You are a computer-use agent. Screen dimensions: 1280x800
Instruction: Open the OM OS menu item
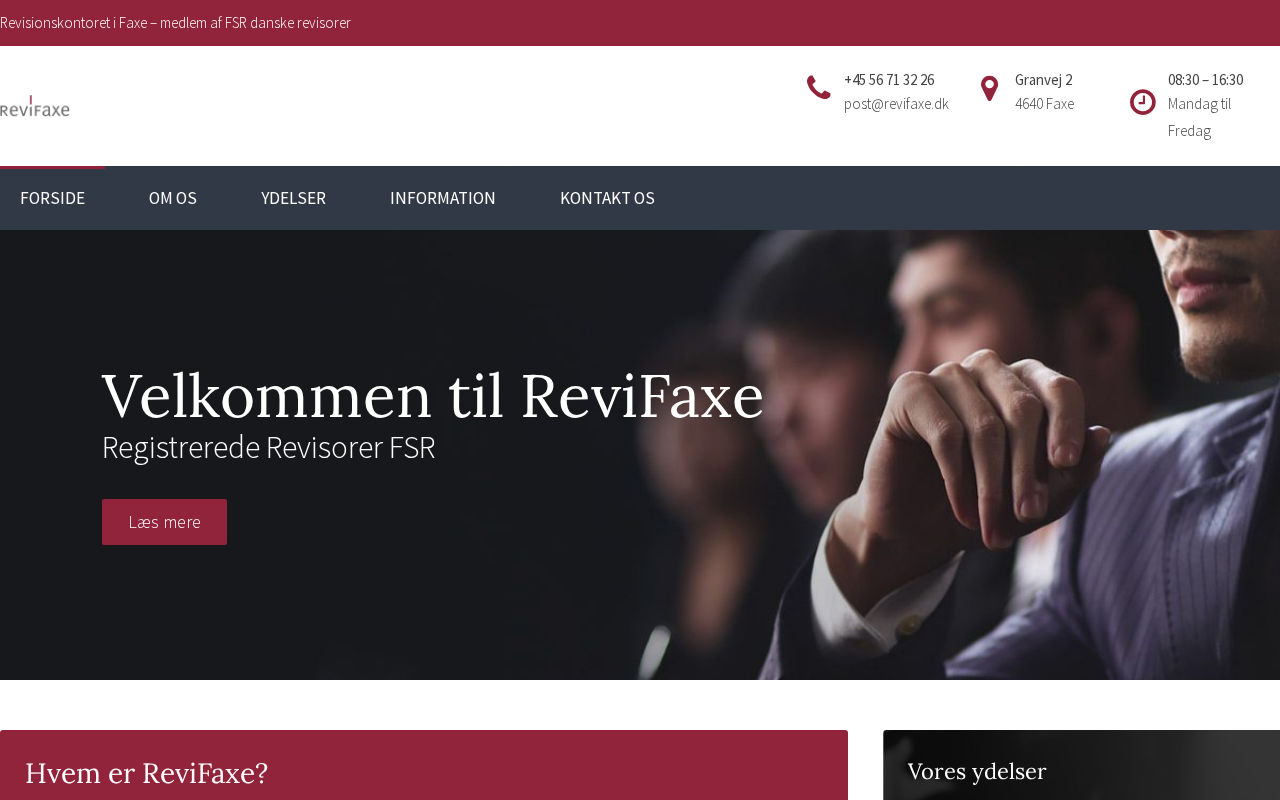[173, 198]
